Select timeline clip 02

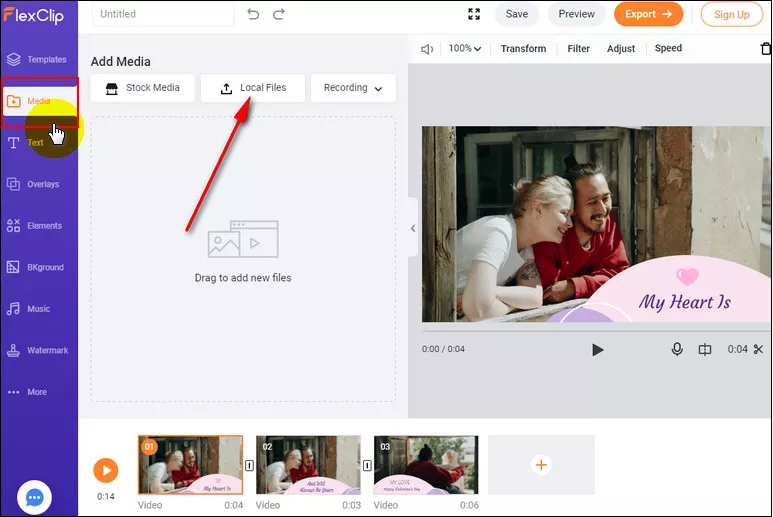tap(308, 465)
